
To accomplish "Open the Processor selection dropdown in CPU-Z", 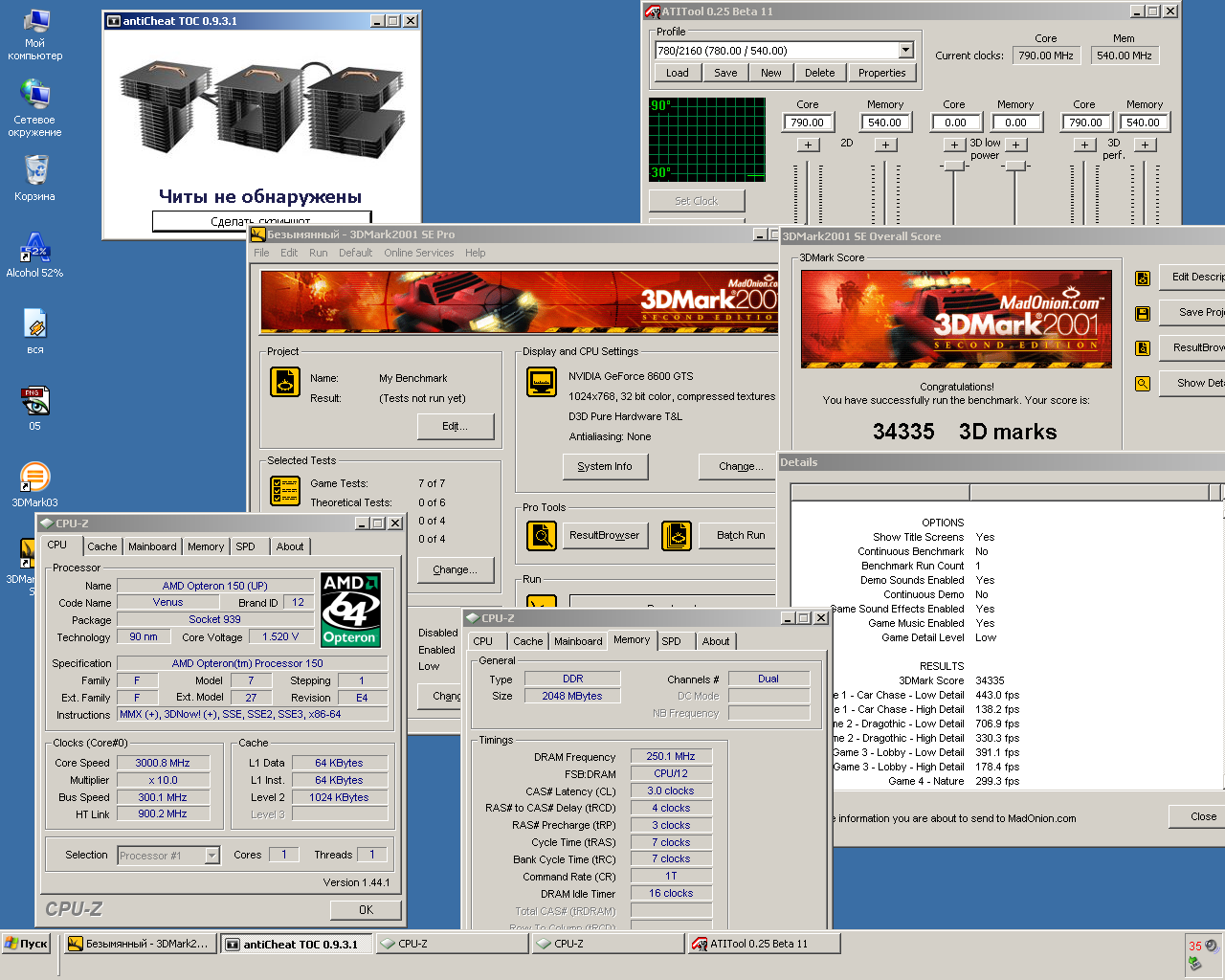I will coord(212,856).
